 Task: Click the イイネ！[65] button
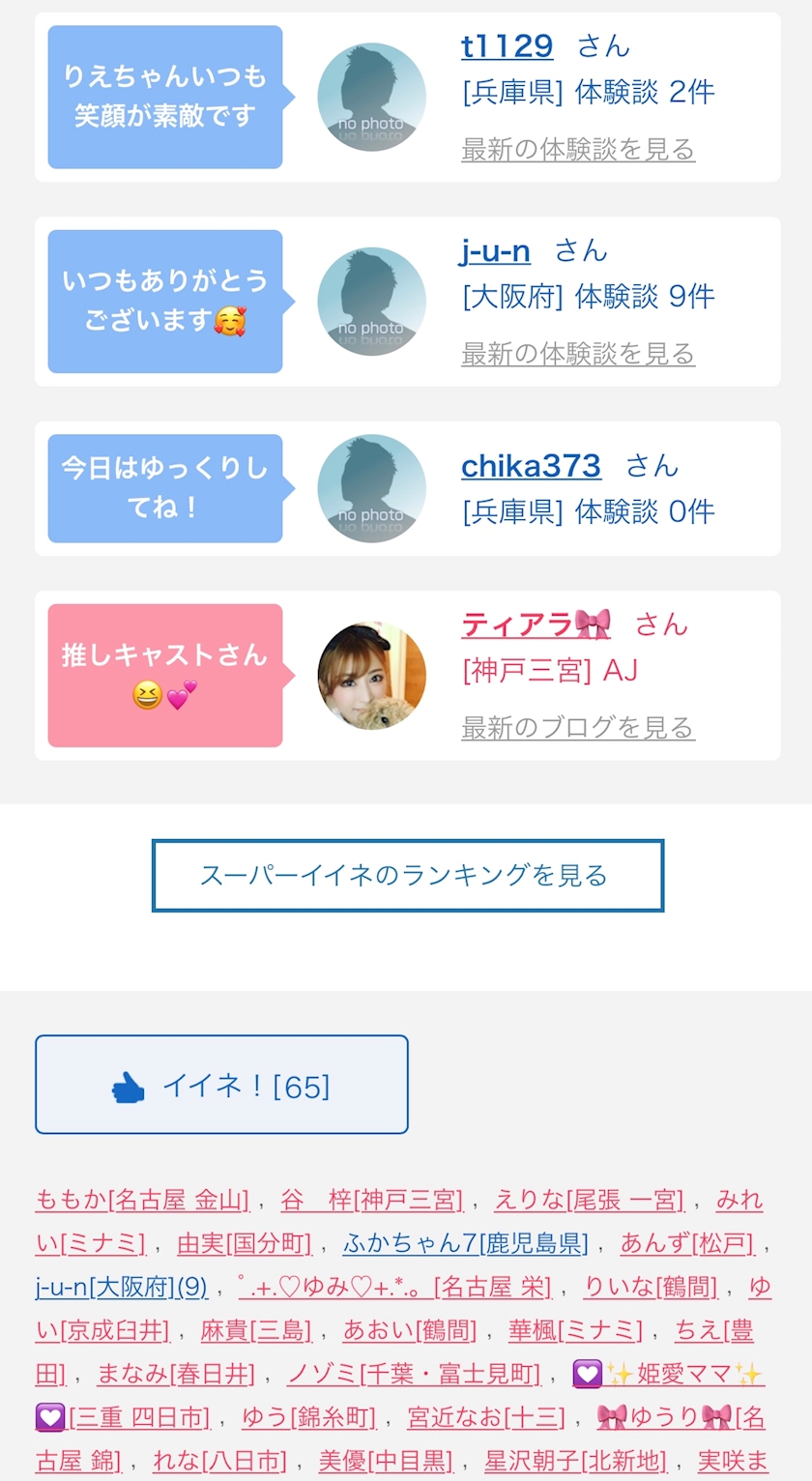[221, 1085]
